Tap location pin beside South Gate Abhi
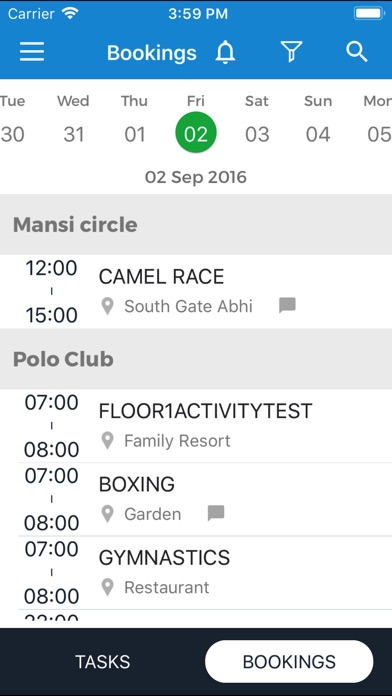 (107, 306)
